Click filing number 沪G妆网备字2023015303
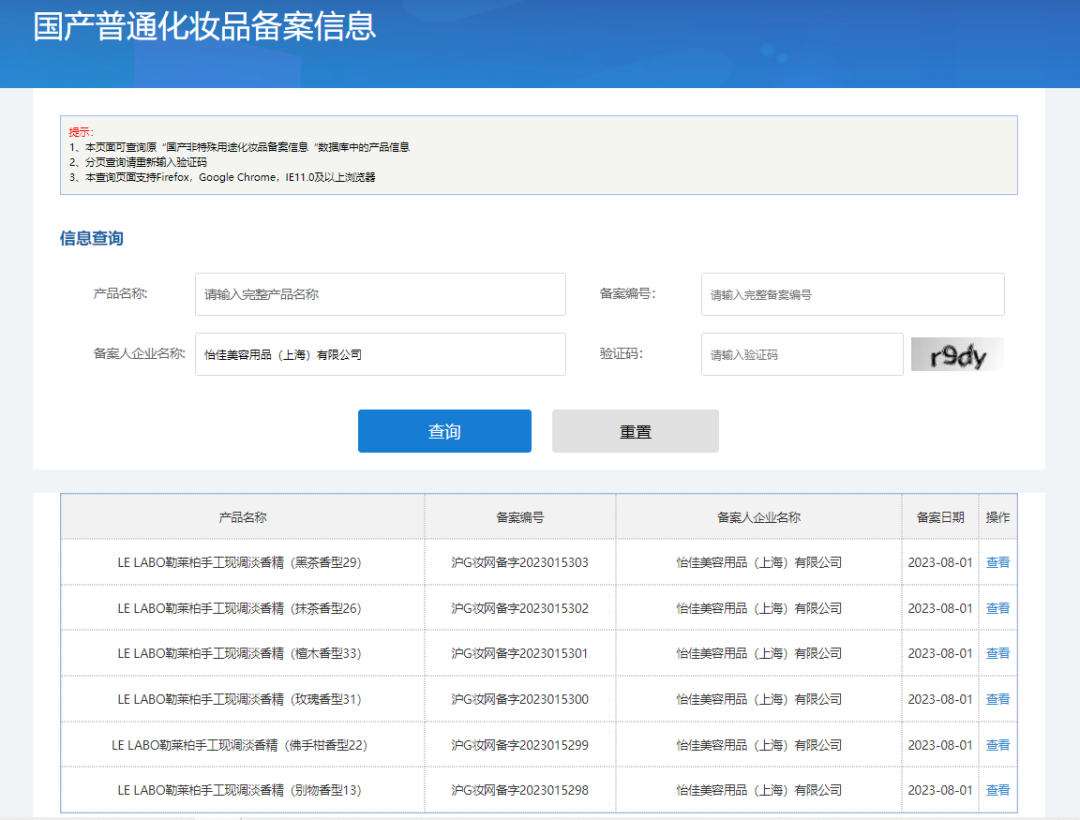1080x820 pixels. [520, 563]
